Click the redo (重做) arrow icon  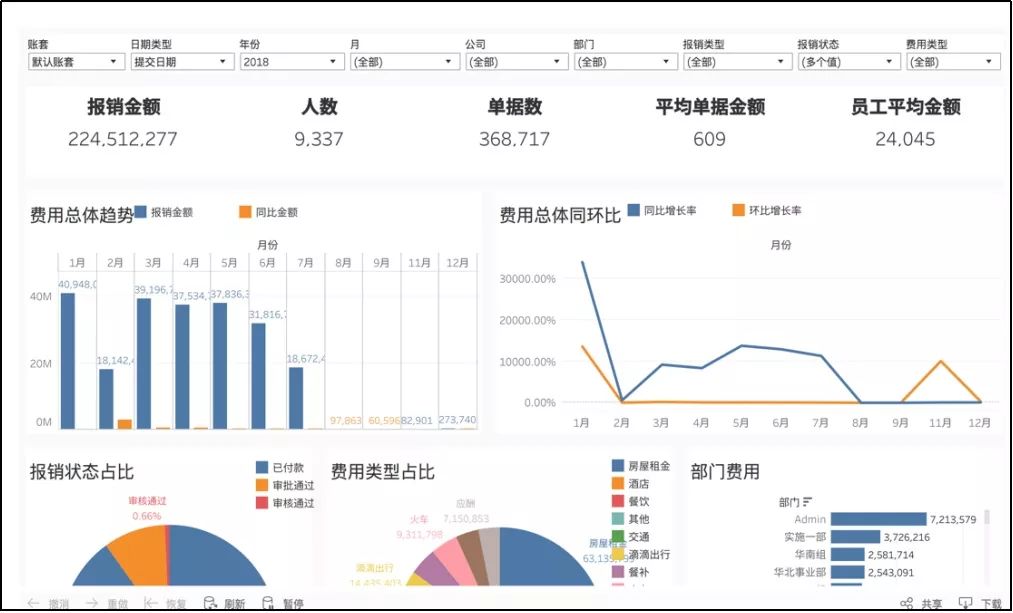[92, 603]
